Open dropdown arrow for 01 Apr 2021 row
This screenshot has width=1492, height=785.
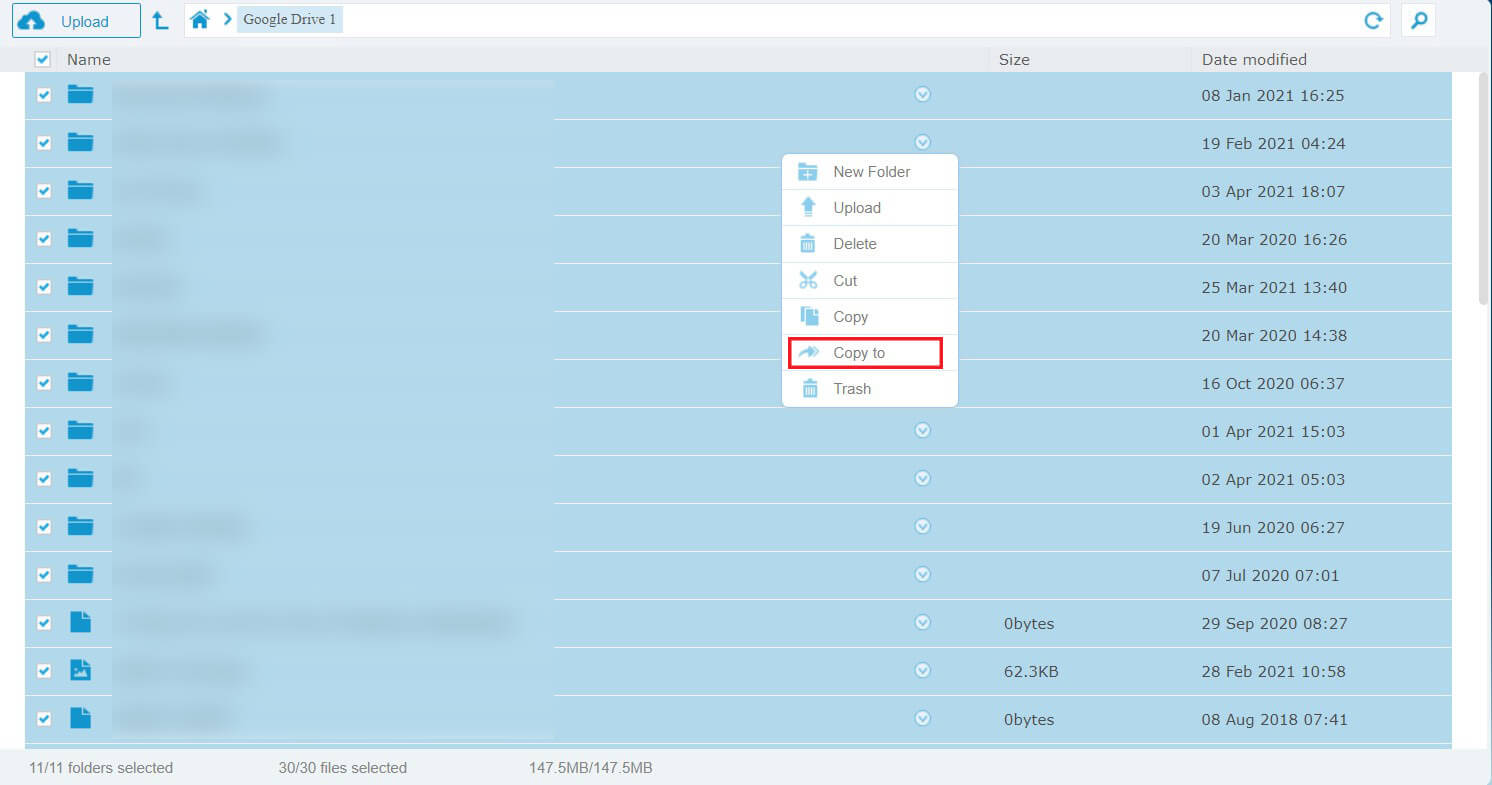[x=923, y=430]
